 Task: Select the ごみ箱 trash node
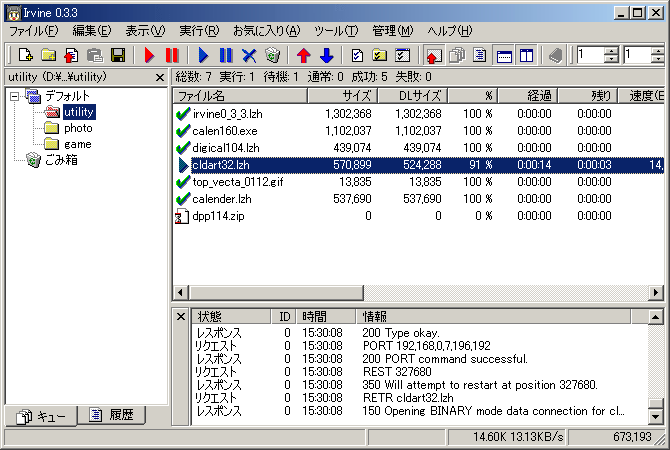(61, 160)
